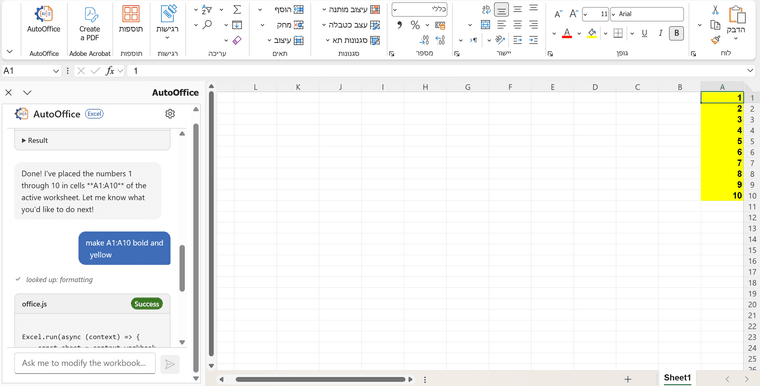
Task: Click the Ask me to modify field
Action: 85,363
